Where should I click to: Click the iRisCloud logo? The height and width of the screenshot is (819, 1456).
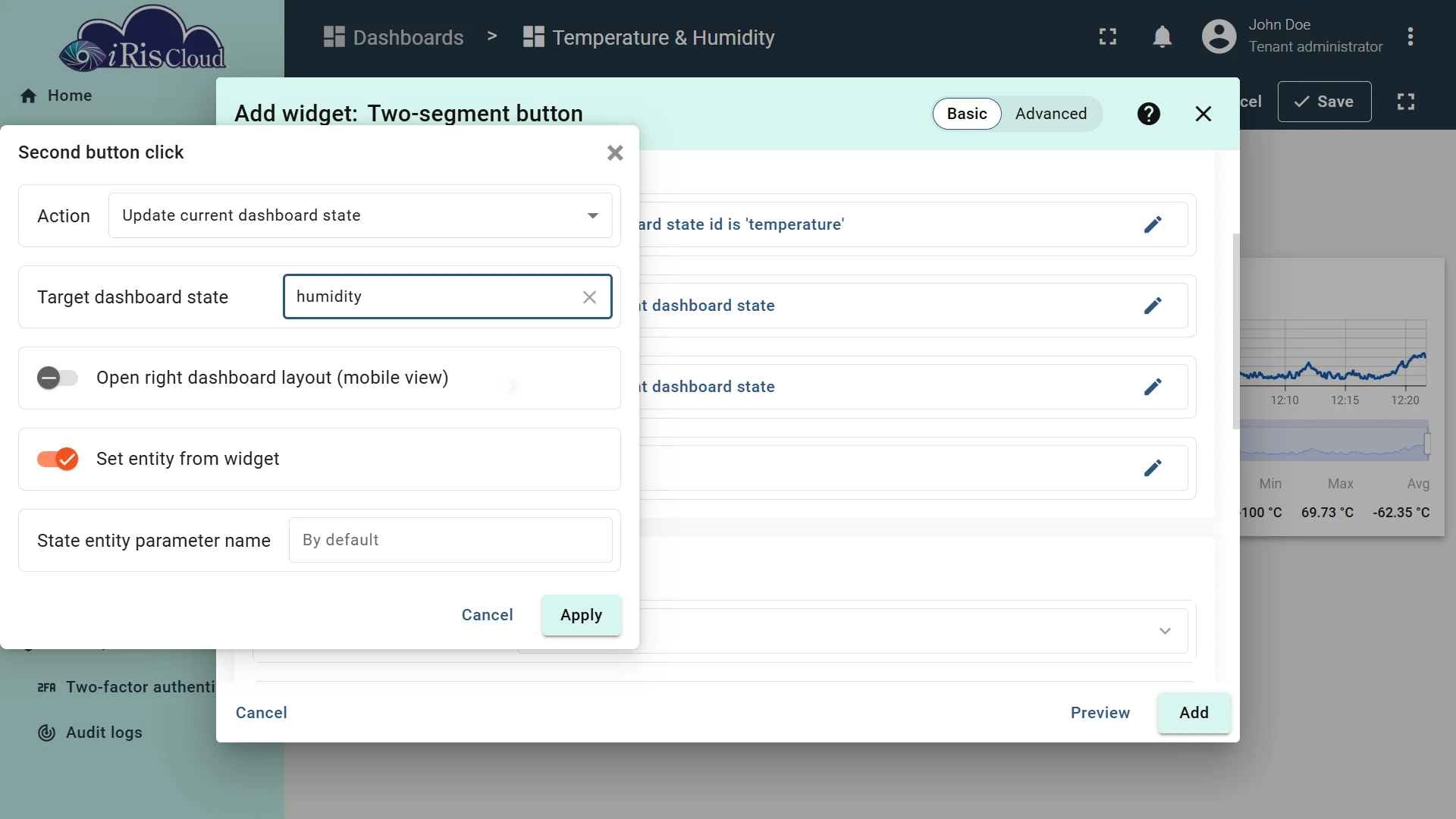tap(143, 39)
